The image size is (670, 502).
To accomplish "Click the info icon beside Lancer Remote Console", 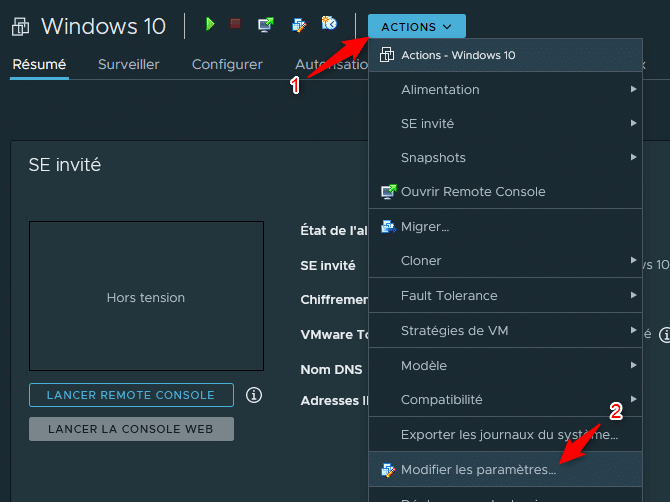I will tap(254, 395).
